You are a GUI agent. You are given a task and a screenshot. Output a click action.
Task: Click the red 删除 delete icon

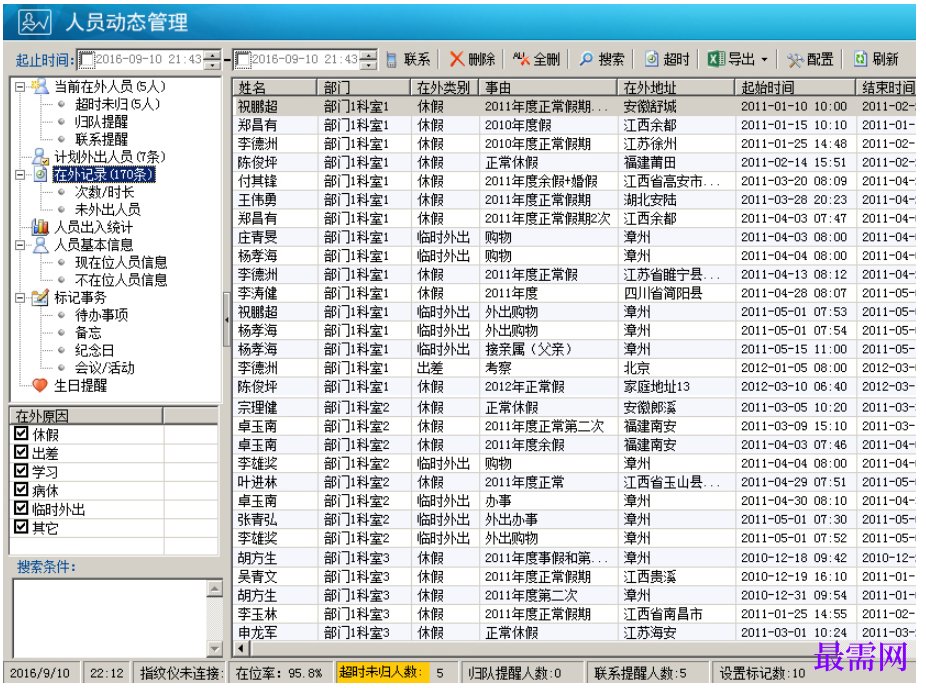[457, 58]
